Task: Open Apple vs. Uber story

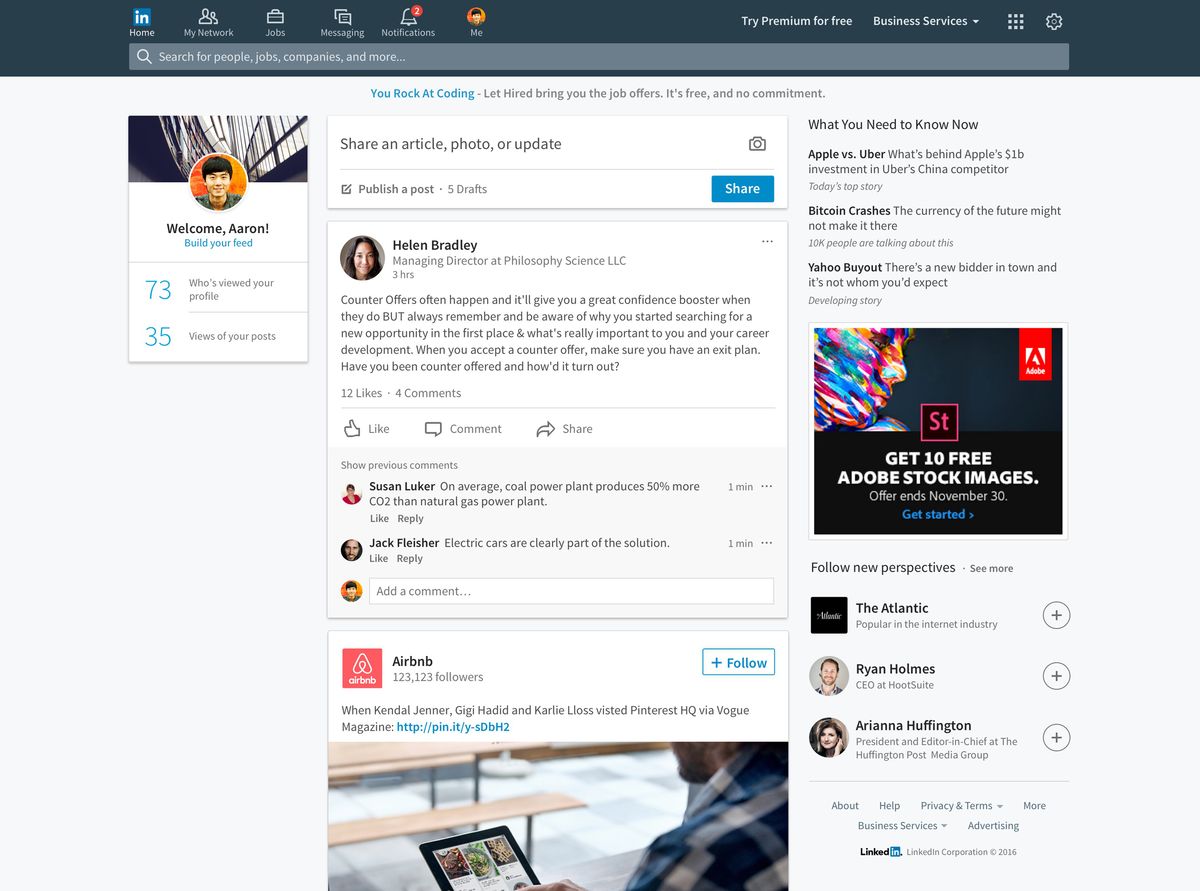Action: [x=916, y=162]
